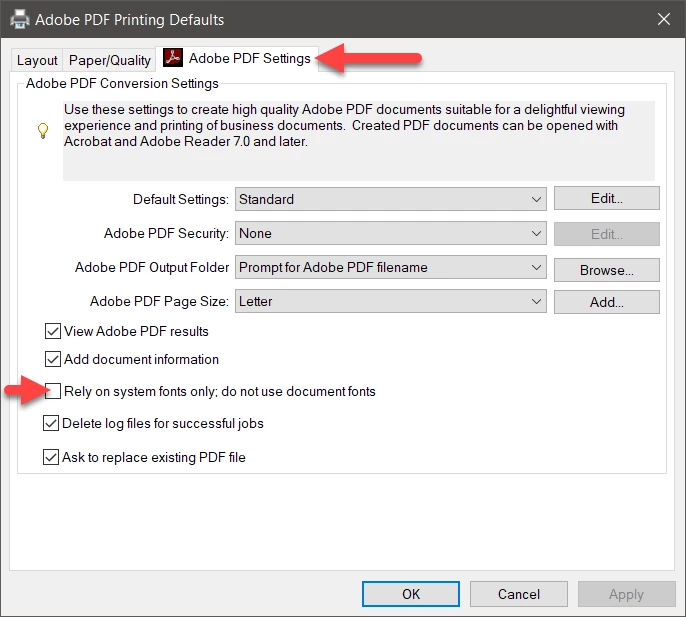This screenshot has width=686, height=617.
Task: Open the Adobe PDF Page Size dropdown
Action: (x=391, y=301)
